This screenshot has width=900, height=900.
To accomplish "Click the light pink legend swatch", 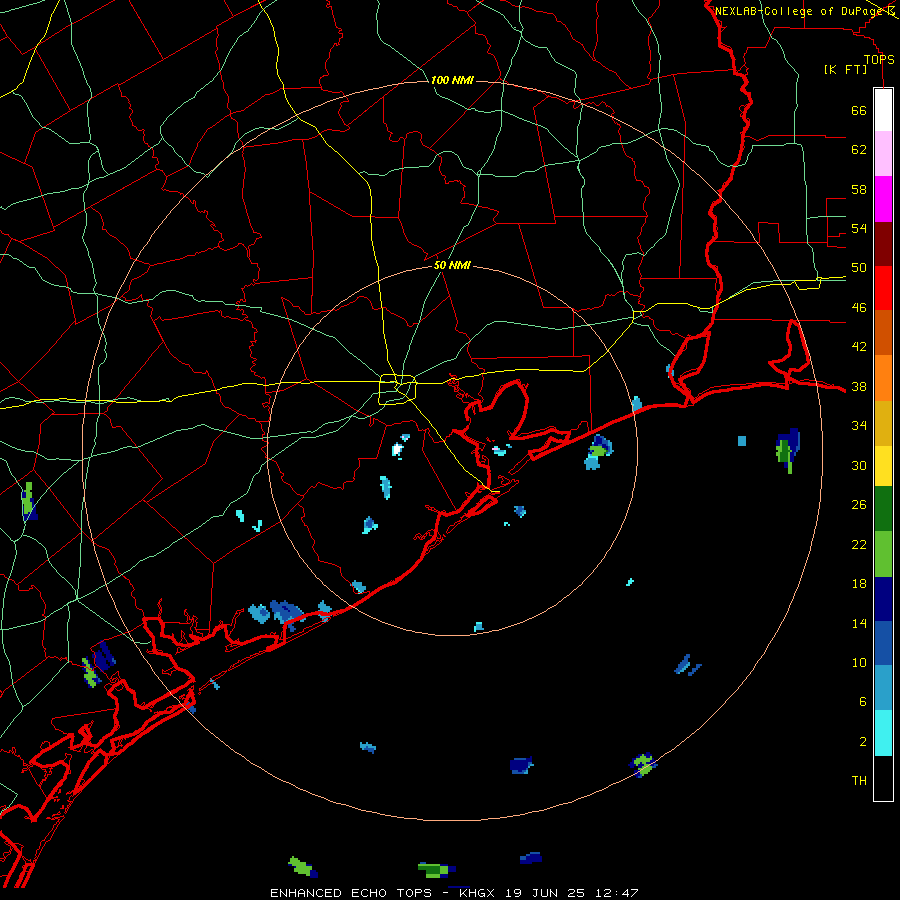I will point(883,153).
